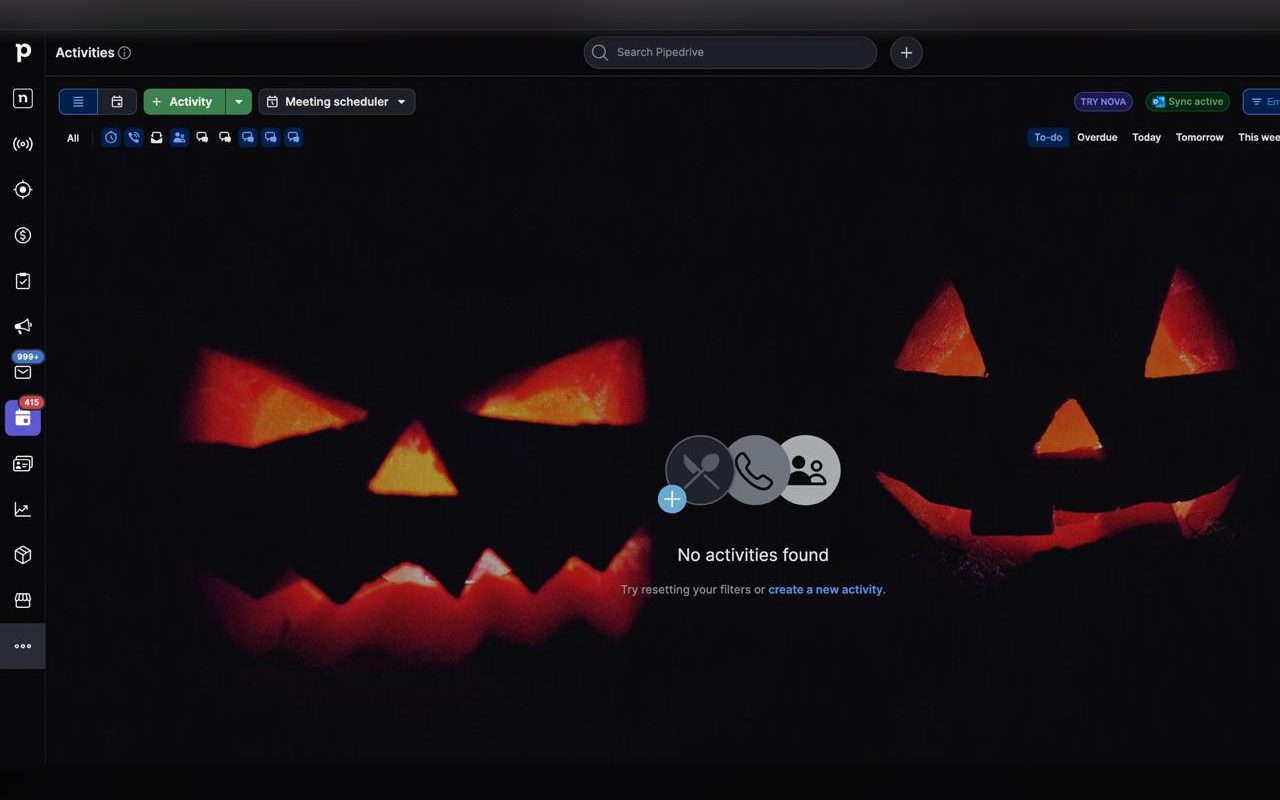Click the round plus quick-add button
The height and width of the screenshot is (800, 1280).
tap(906, 52)
